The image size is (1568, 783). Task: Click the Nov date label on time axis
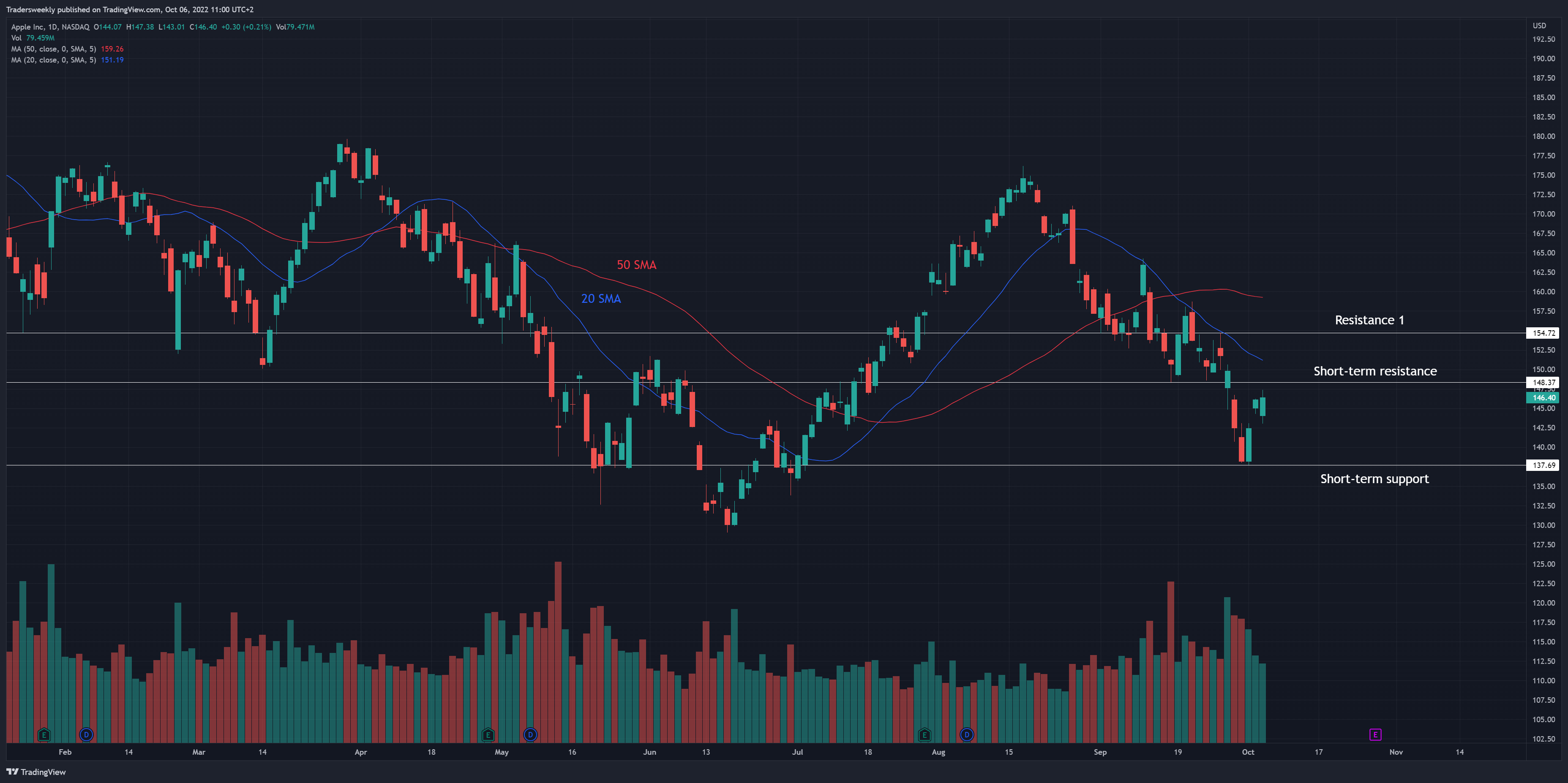[x=1396, y=752]
